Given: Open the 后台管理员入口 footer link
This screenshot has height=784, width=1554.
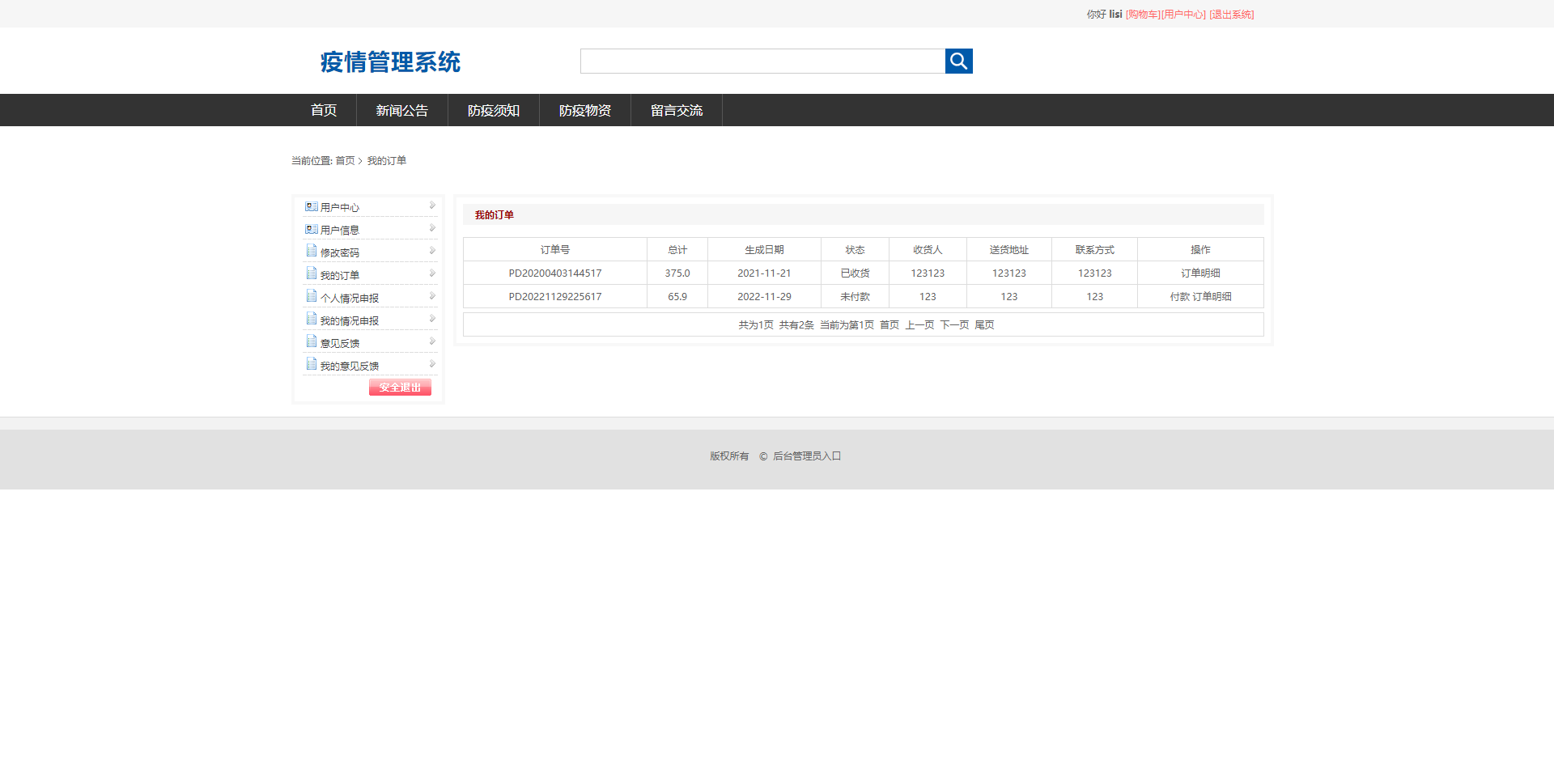Looking at the screenshot, I should 807,456.
